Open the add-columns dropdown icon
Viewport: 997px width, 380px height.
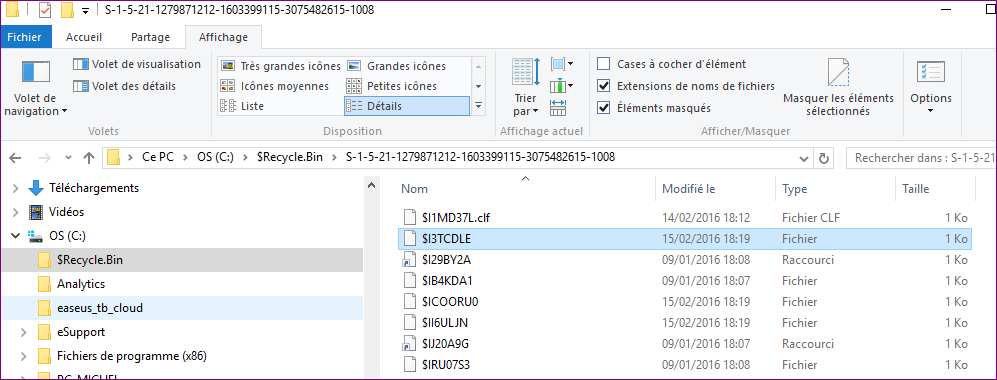(562, 85)
